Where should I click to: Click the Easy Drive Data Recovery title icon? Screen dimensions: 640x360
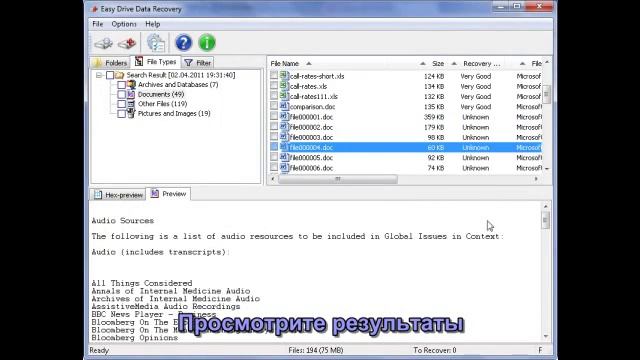point(94,9)
